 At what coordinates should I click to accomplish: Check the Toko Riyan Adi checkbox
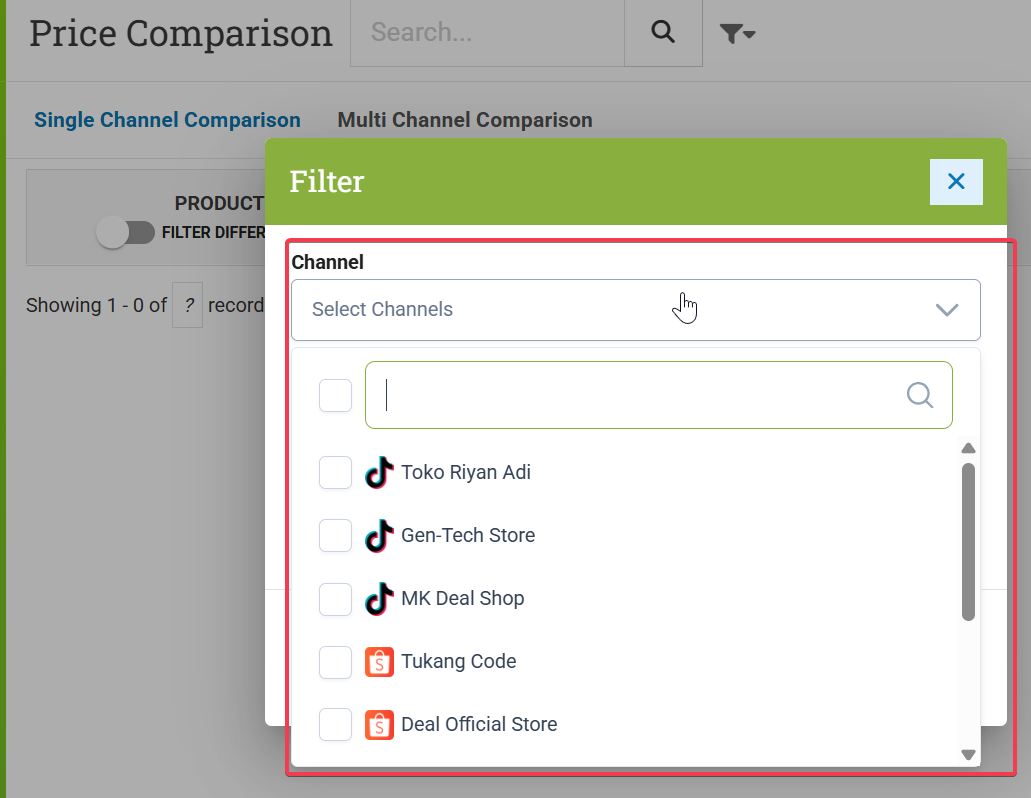[335, 472]
